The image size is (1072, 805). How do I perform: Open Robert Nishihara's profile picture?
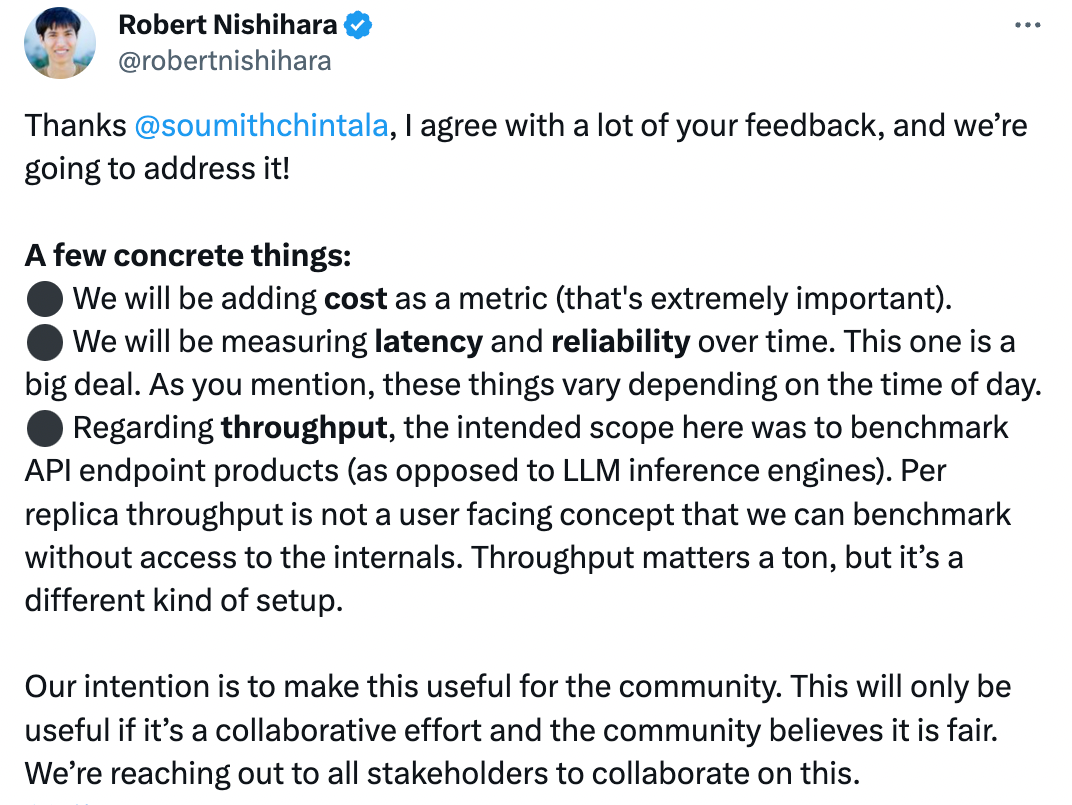click(59, 42)
